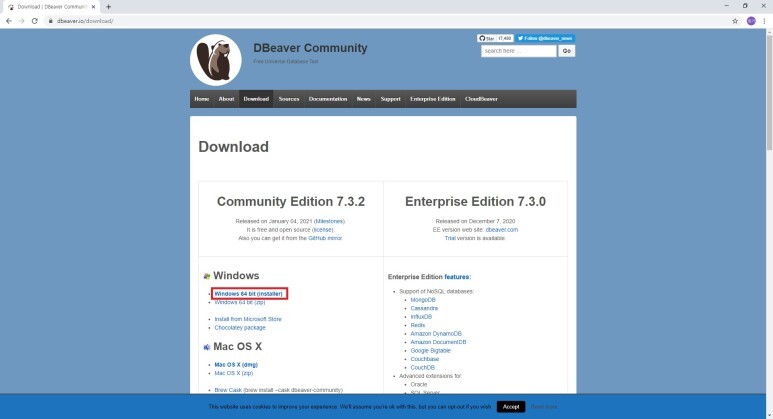Image resolution: width=773 pixels, height=419 pixels.
Task: Open the license link
Action: [x=323, y=230]
